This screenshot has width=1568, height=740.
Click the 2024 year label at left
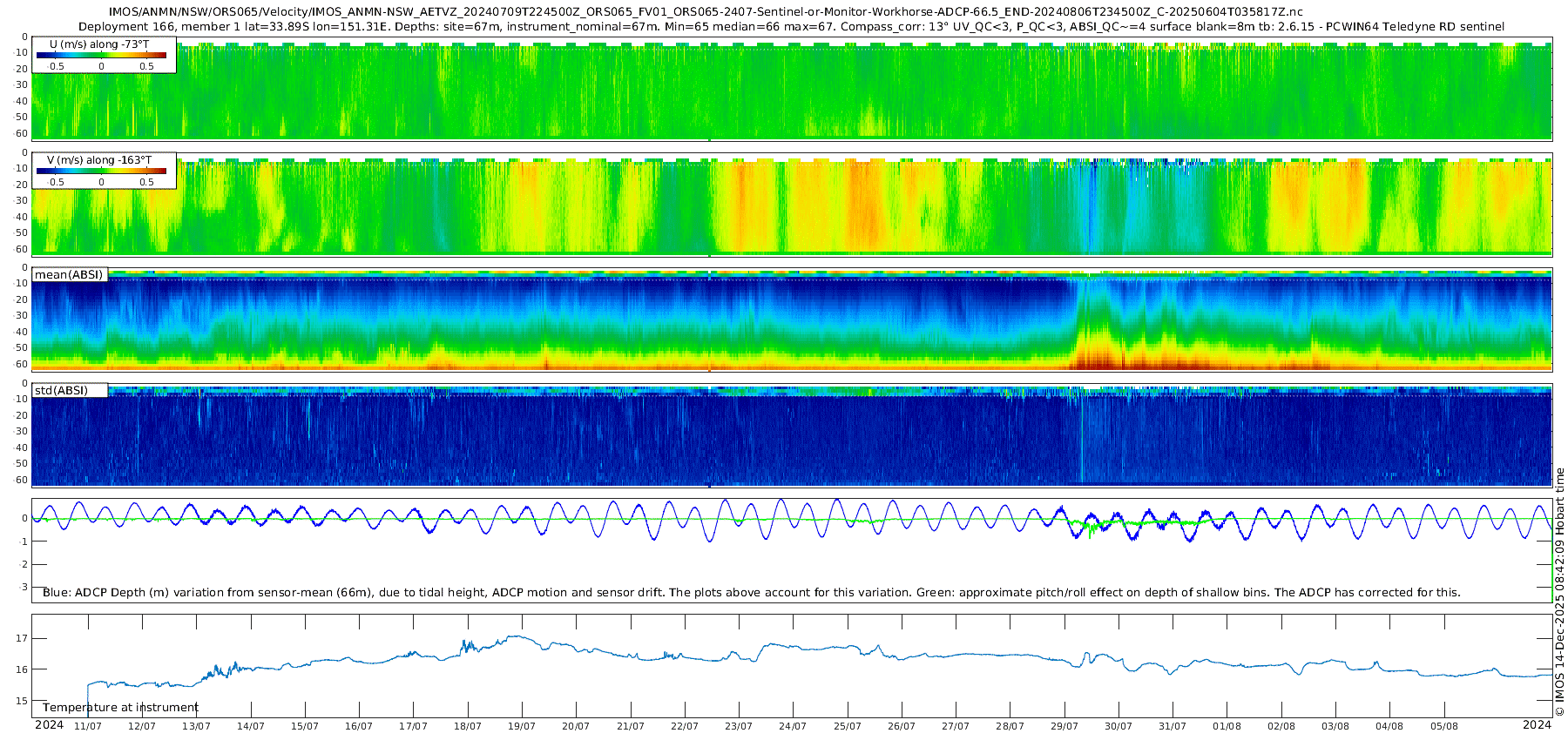click(x=49, y=725)
